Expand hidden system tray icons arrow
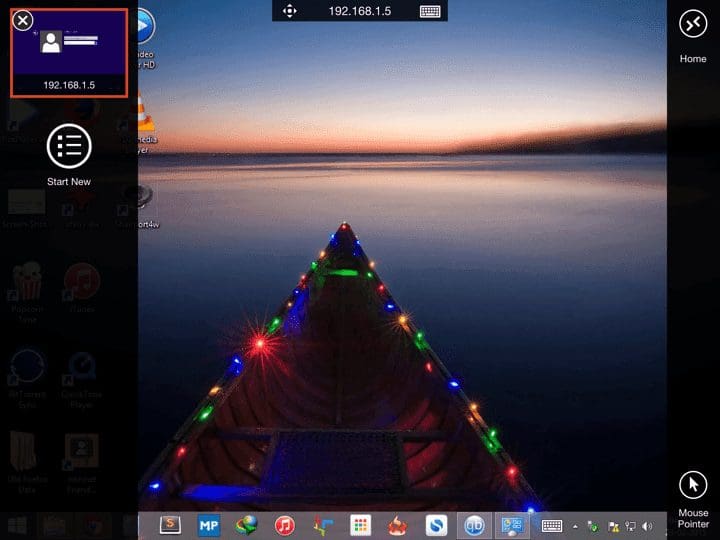The width and height of the screenshot is (720, 540). point(575,527)
